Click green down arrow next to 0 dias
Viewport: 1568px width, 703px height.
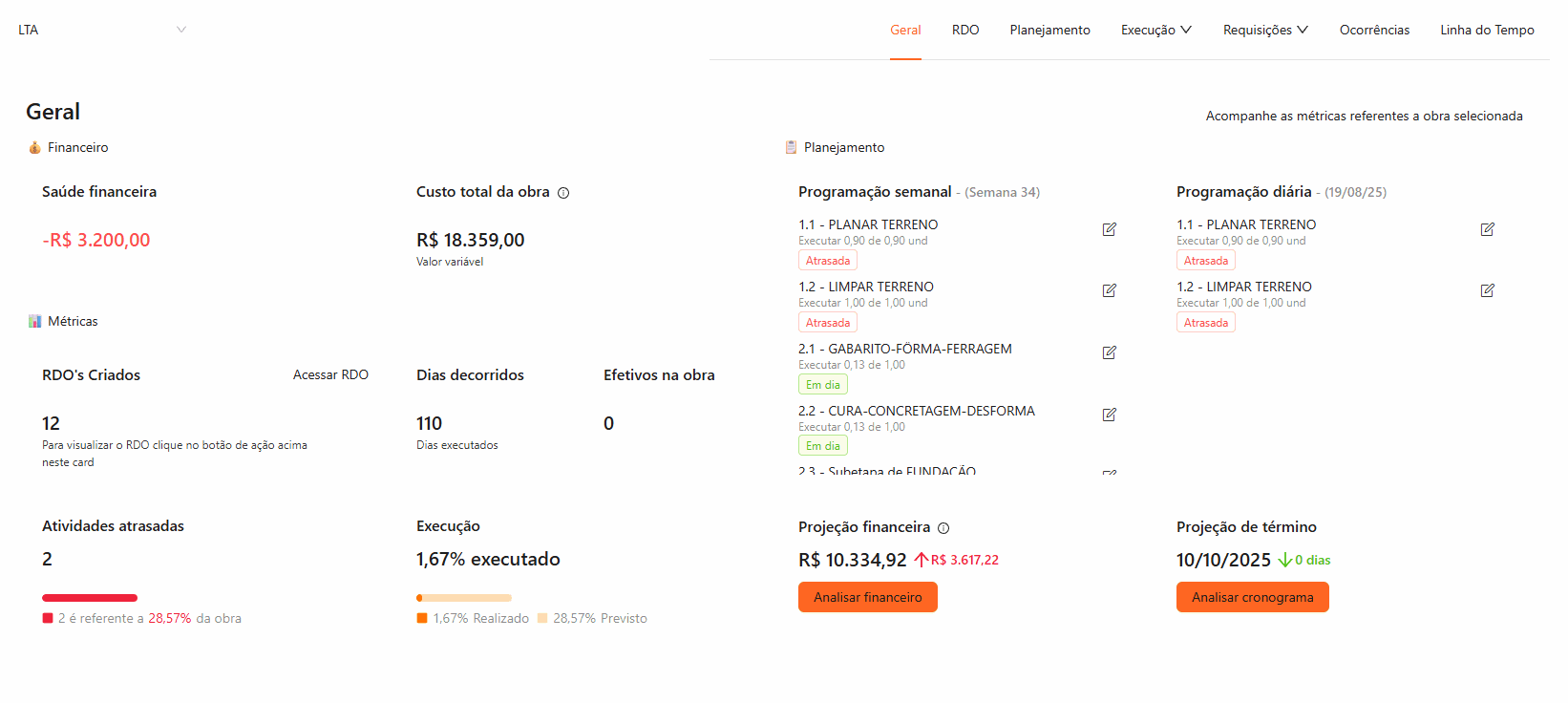coord(1285,560)
